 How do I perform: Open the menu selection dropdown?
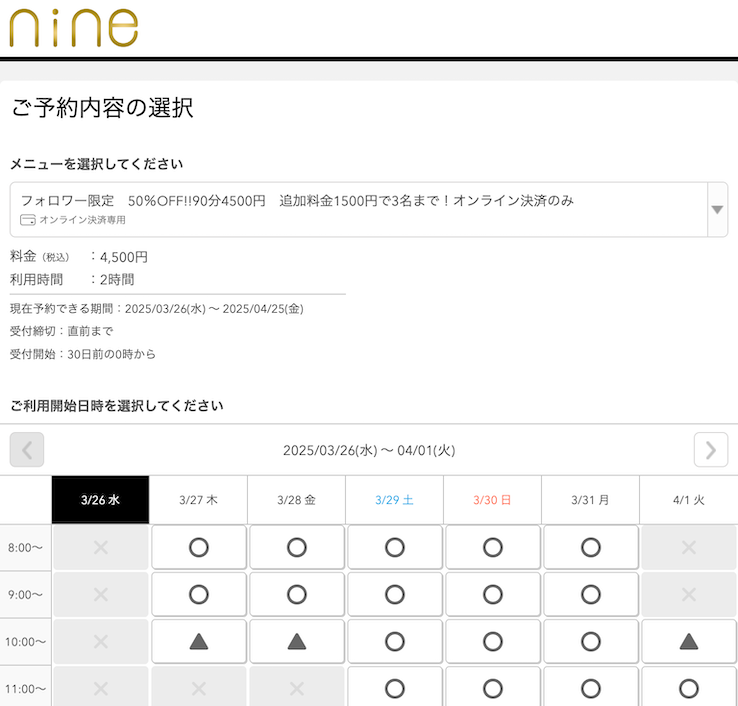point(358,209)
